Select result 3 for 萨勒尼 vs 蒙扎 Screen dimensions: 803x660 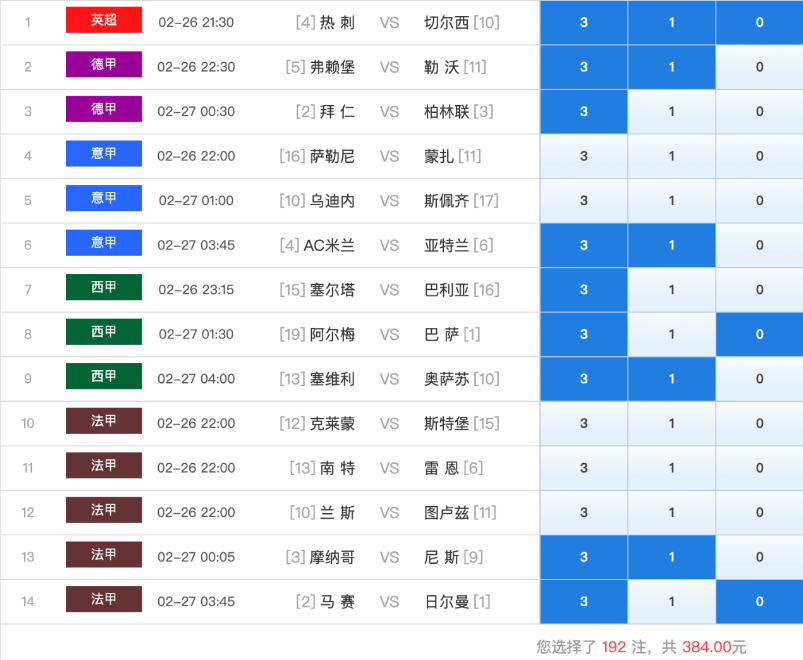click(584, 156)
